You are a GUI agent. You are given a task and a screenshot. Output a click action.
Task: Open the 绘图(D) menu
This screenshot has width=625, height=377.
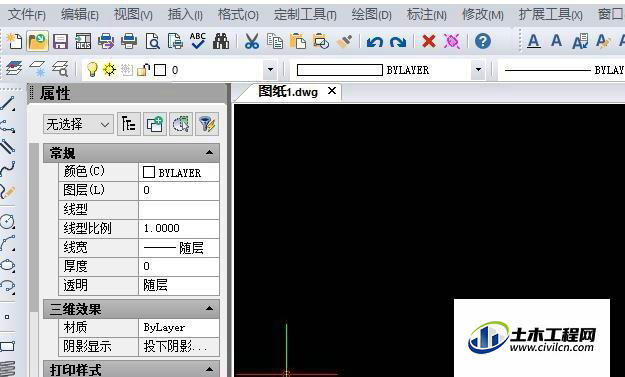(x=371, y=15)
